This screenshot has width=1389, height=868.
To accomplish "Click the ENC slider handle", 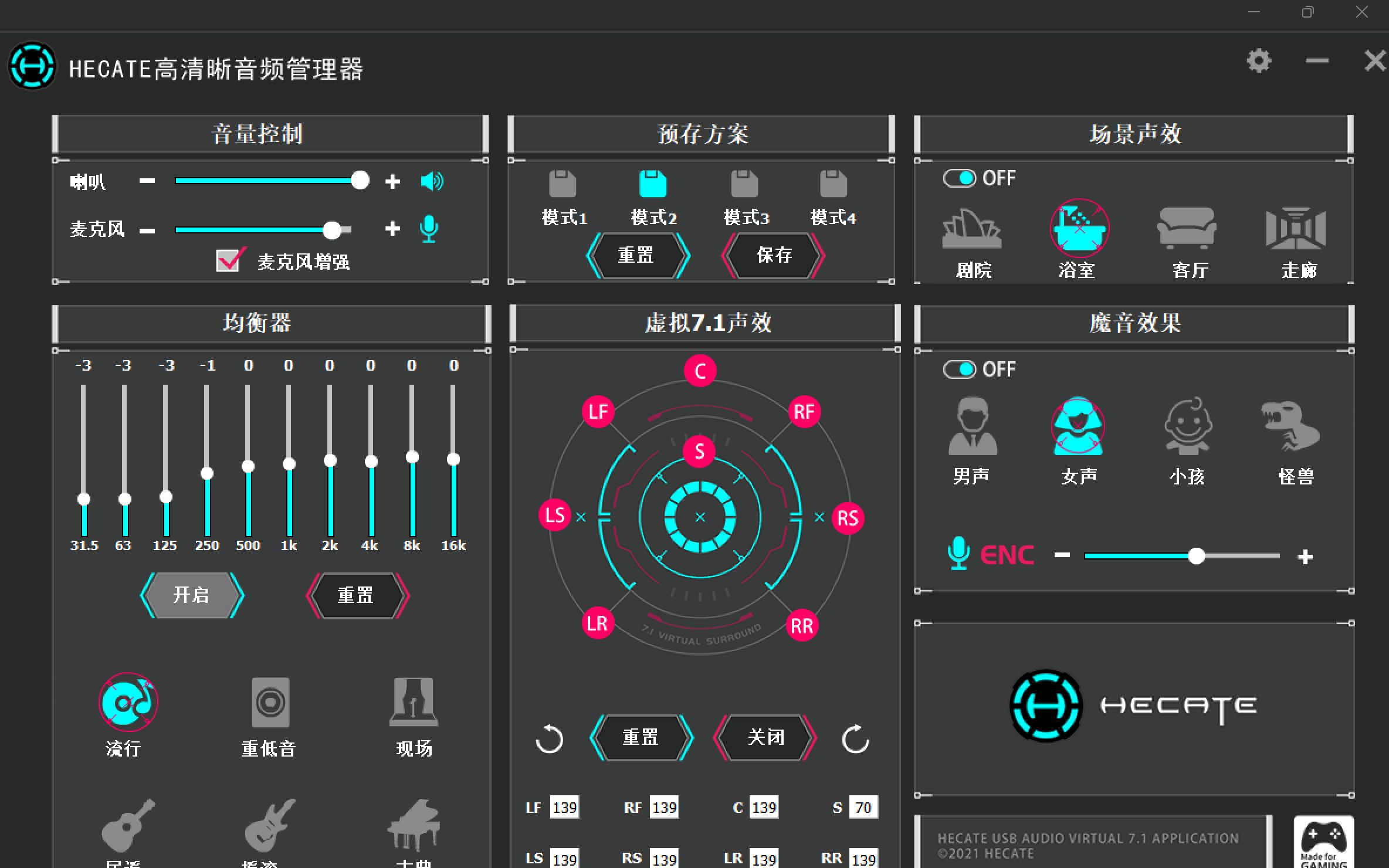I will [1197, 555].
